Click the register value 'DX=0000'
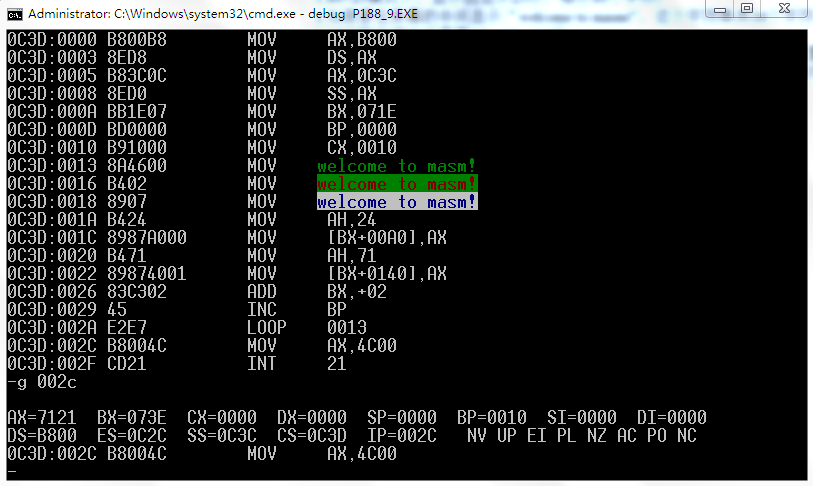 click(312, 418)
